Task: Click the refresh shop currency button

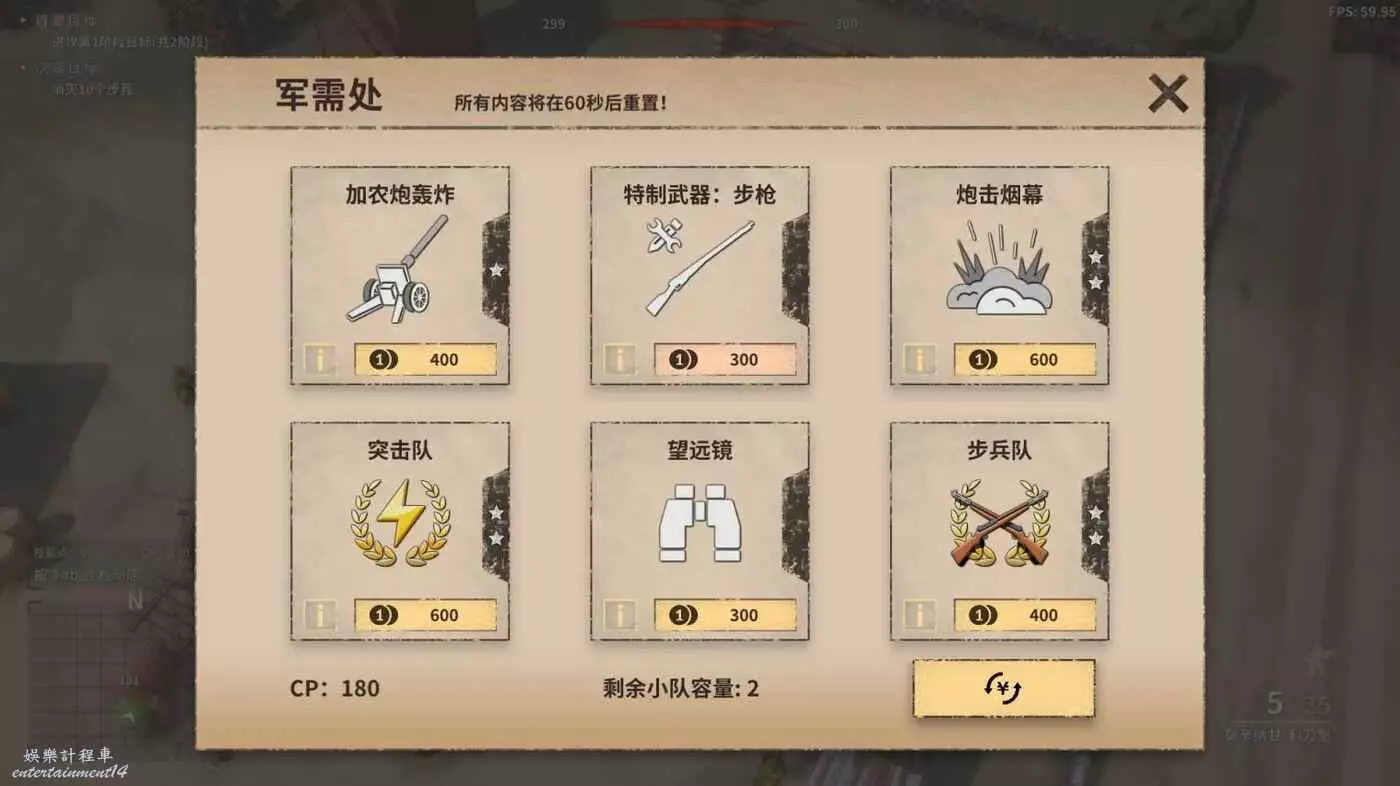Action: (x=1004, y=688)
